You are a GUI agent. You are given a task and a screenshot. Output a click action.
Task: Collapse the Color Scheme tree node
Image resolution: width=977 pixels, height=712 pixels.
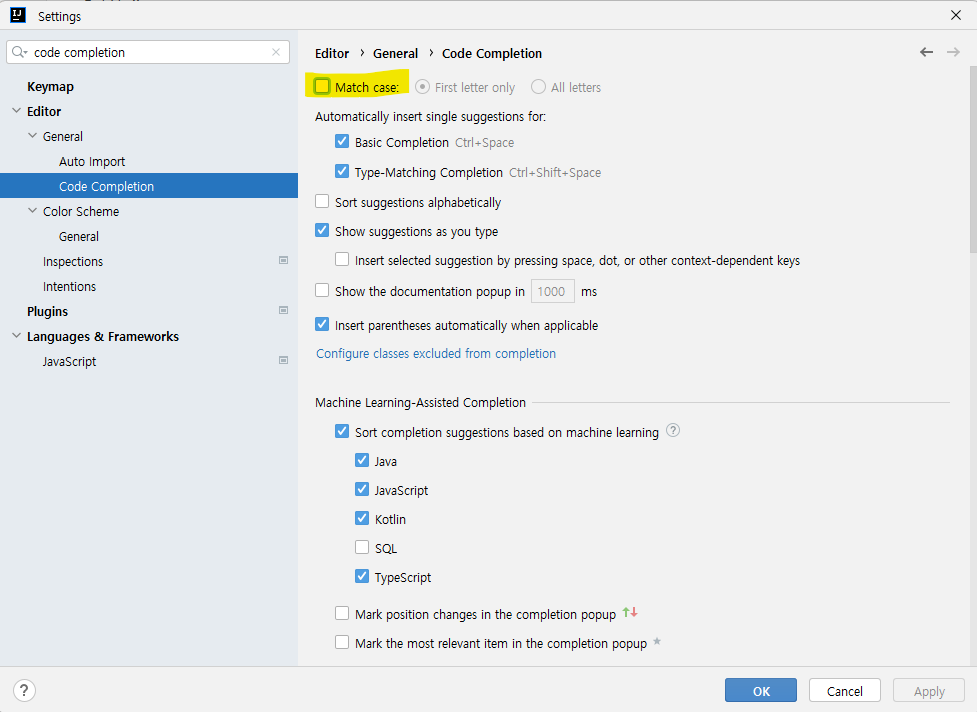tap(32, 211)
